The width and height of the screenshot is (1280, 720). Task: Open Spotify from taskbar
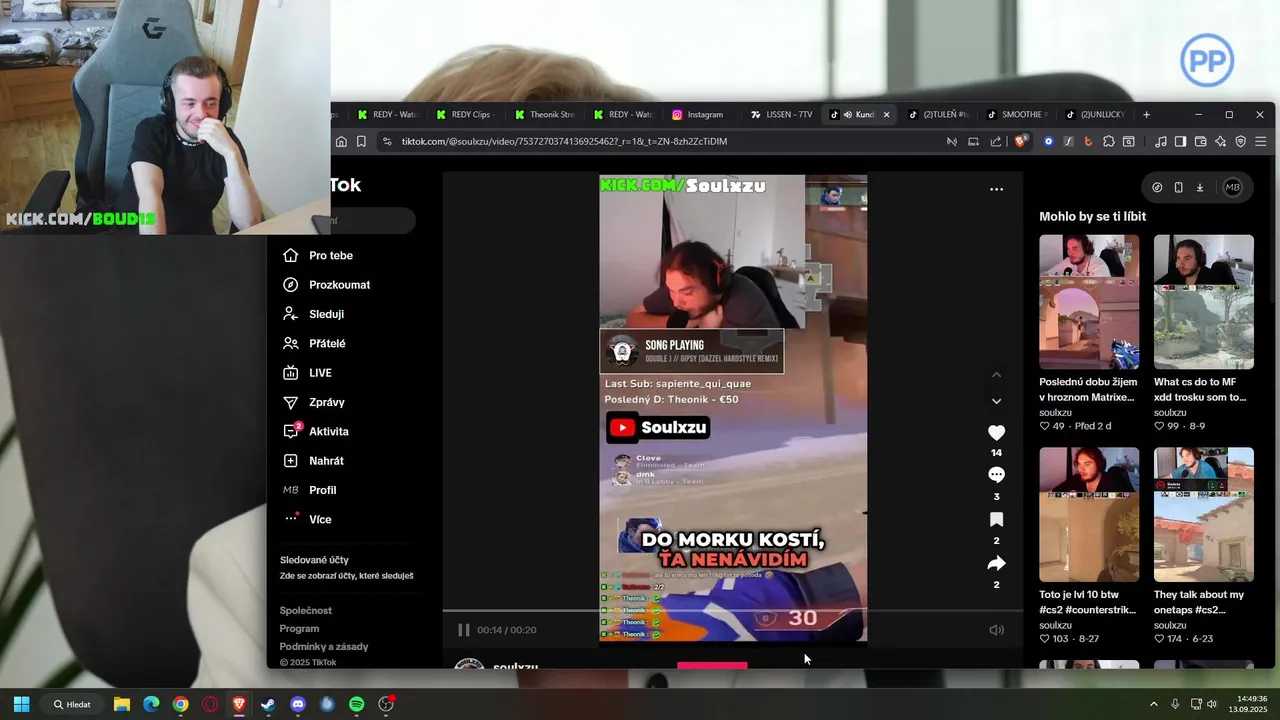pos(357,704)
